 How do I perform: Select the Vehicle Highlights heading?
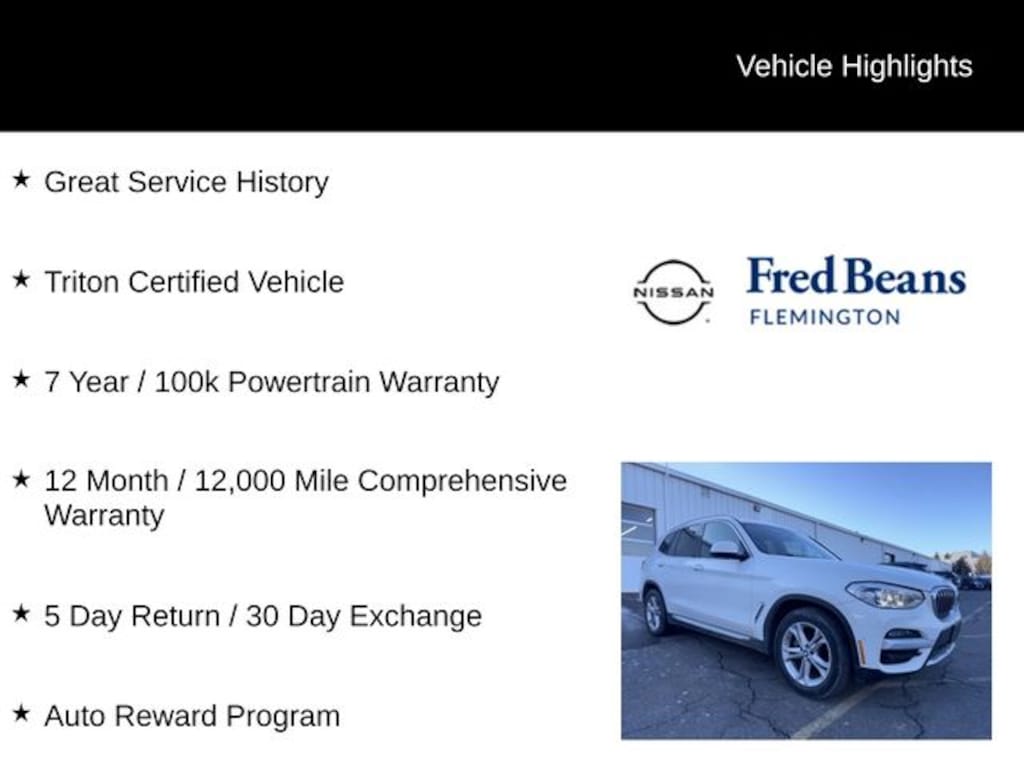854,66
